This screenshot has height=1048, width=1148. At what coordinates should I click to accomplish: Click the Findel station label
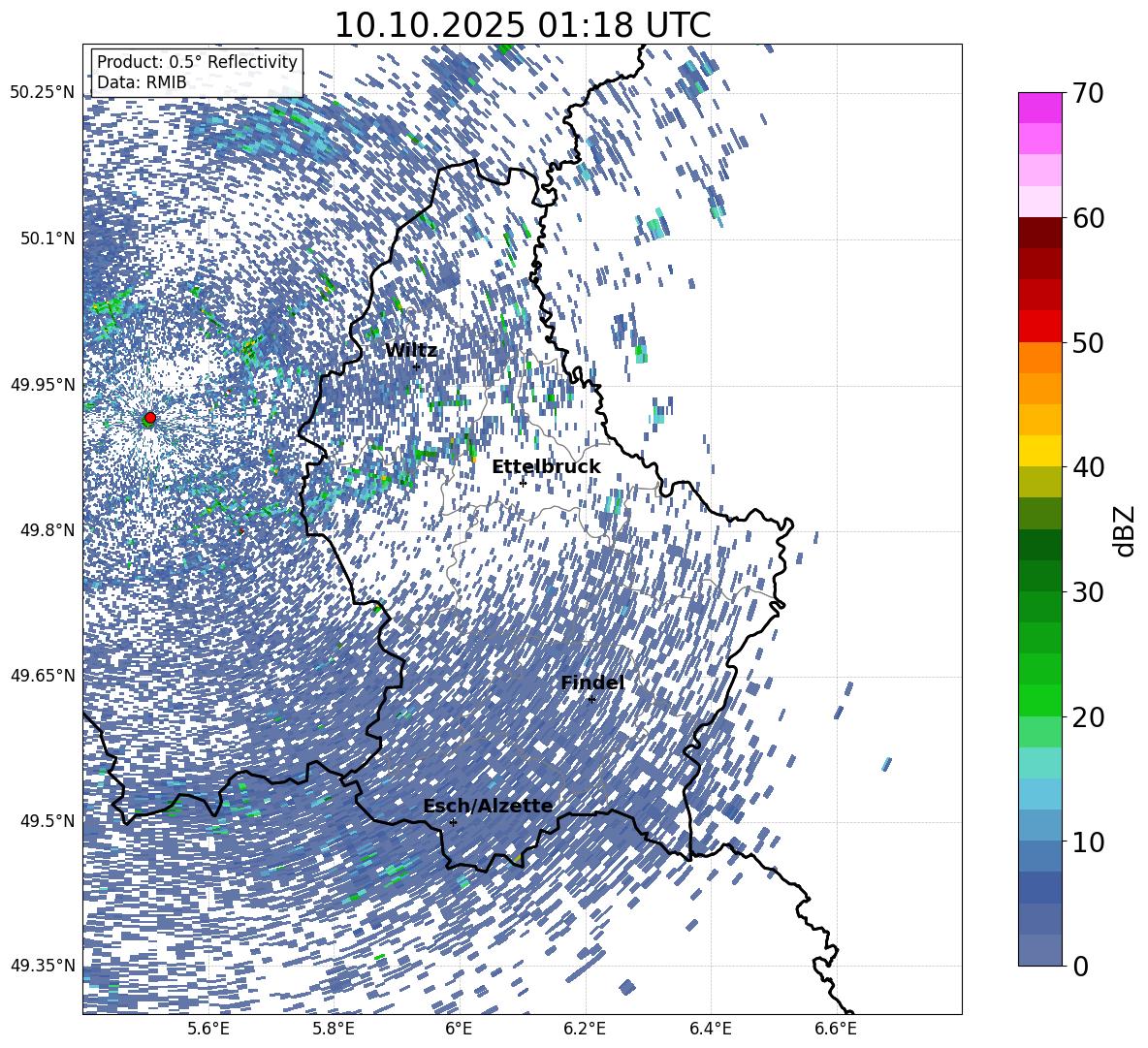(x=592, y=683)
